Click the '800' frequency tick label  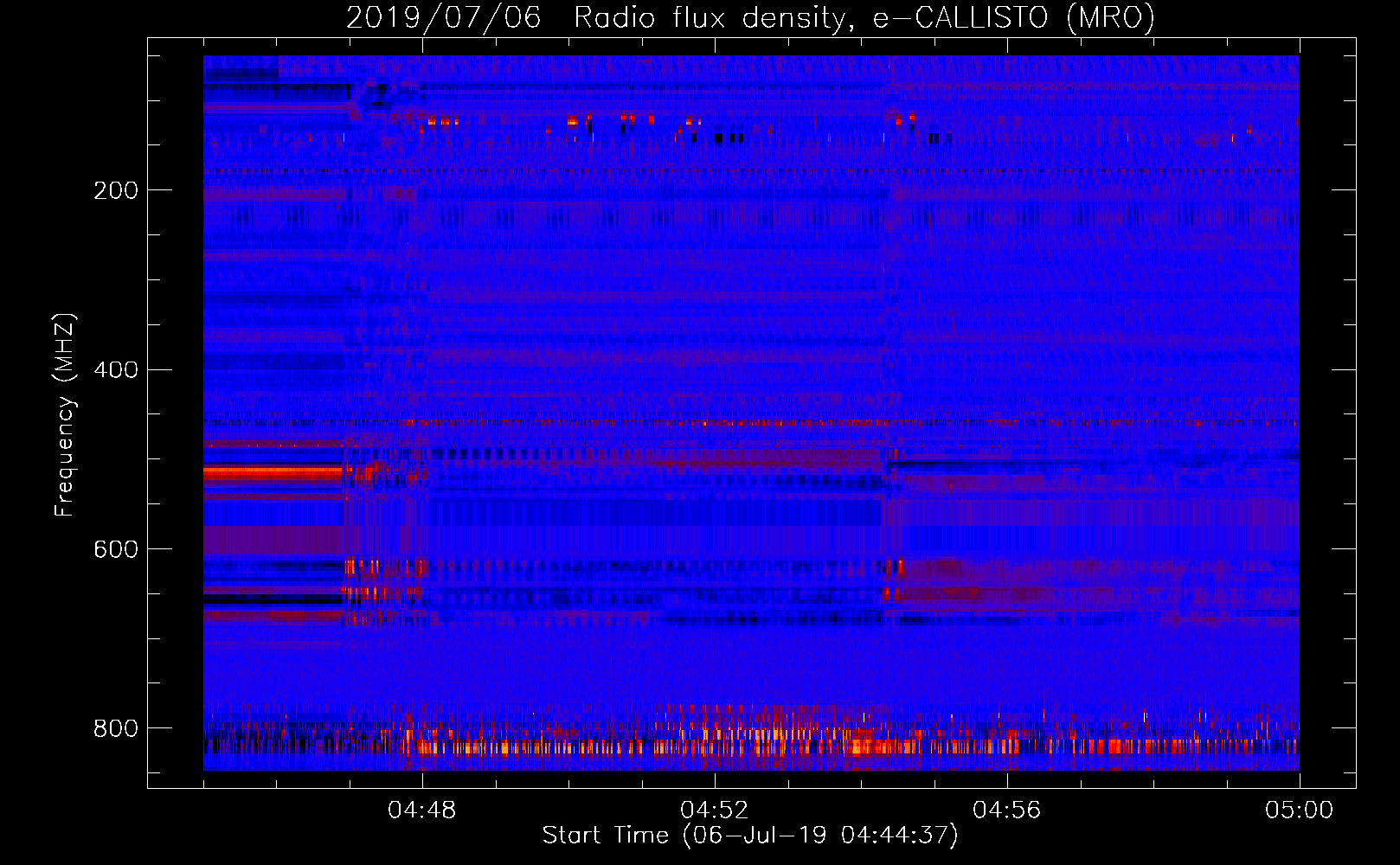click(116, 728)
